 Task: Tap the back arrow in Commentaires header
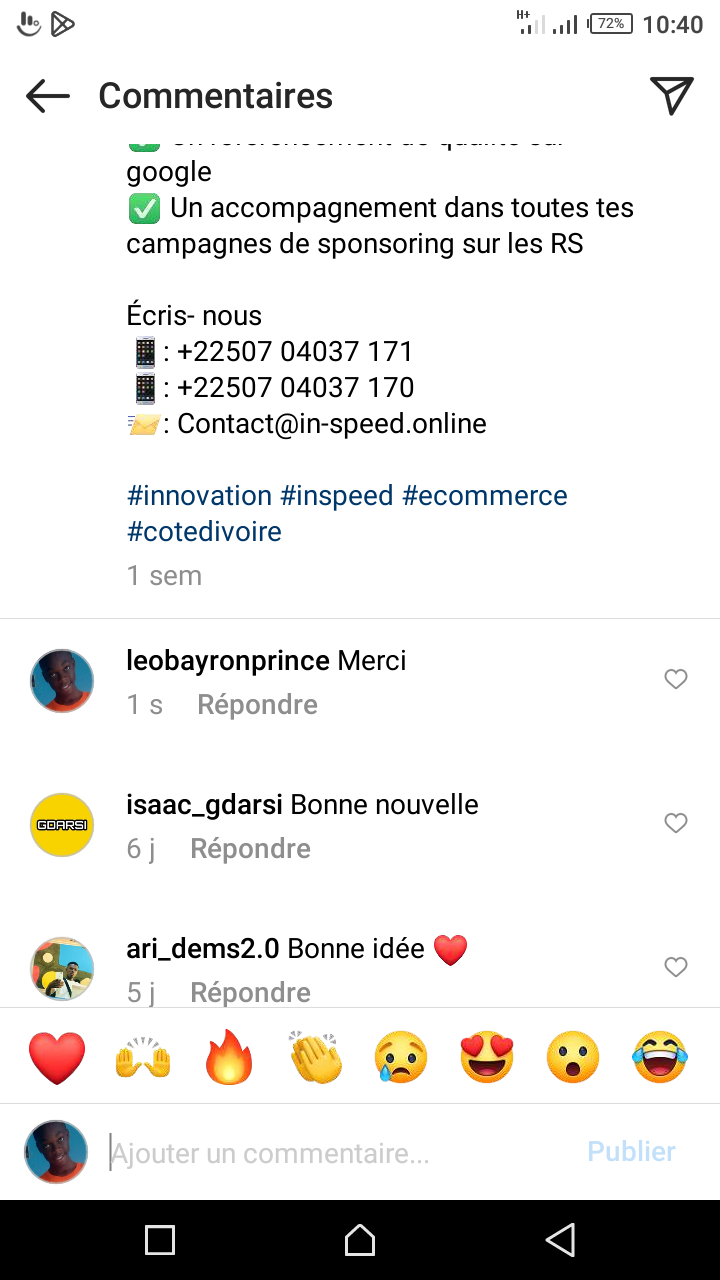[48, 96]
